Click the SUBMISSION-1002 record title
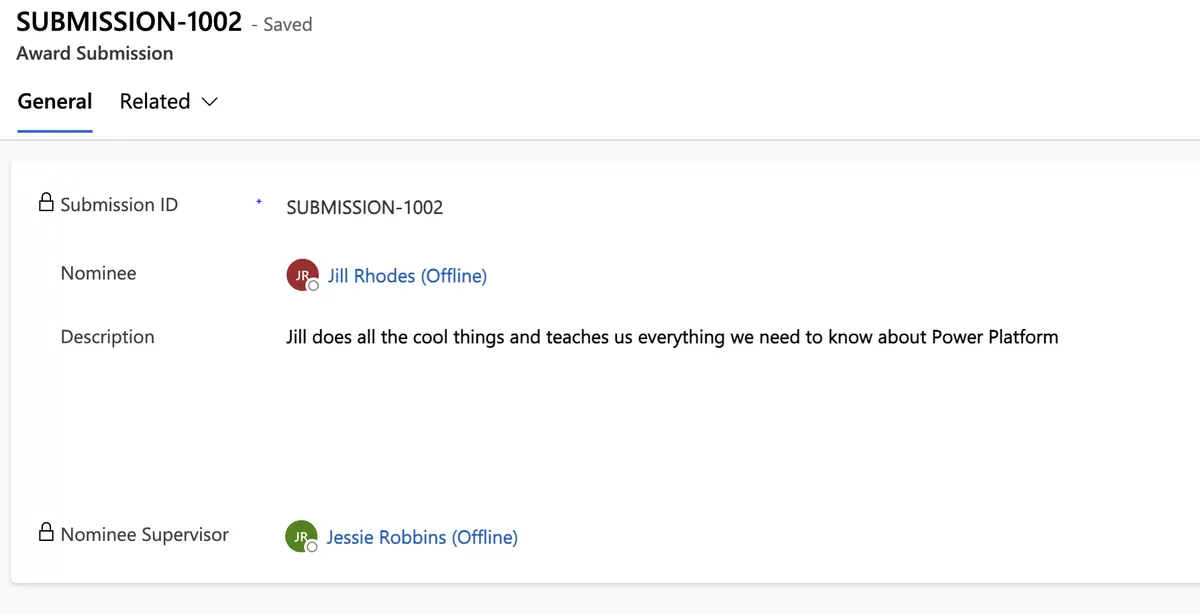Screen dimensions: 1200x614 pyautogui.click(x=129, y=22)
